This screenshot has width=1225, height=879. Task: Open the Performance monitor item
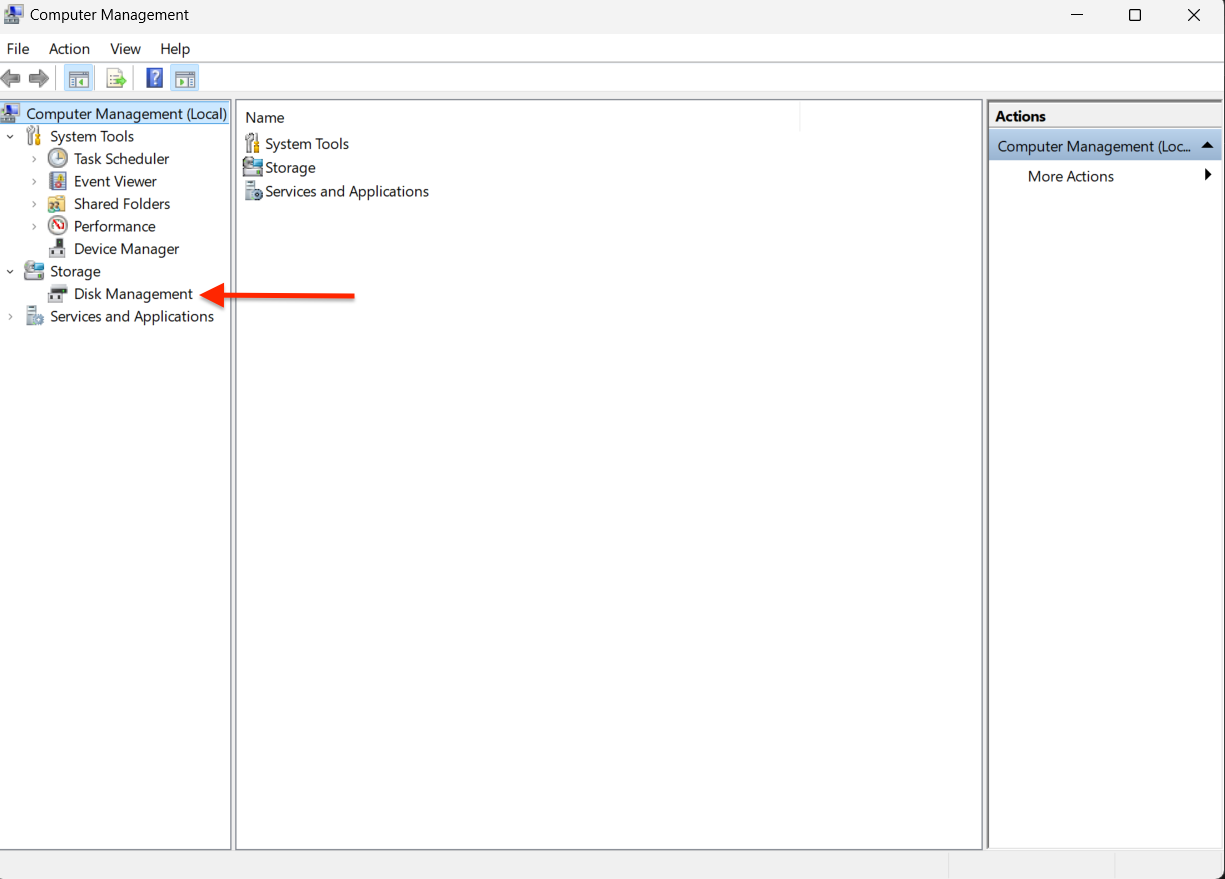click(113, 226)
